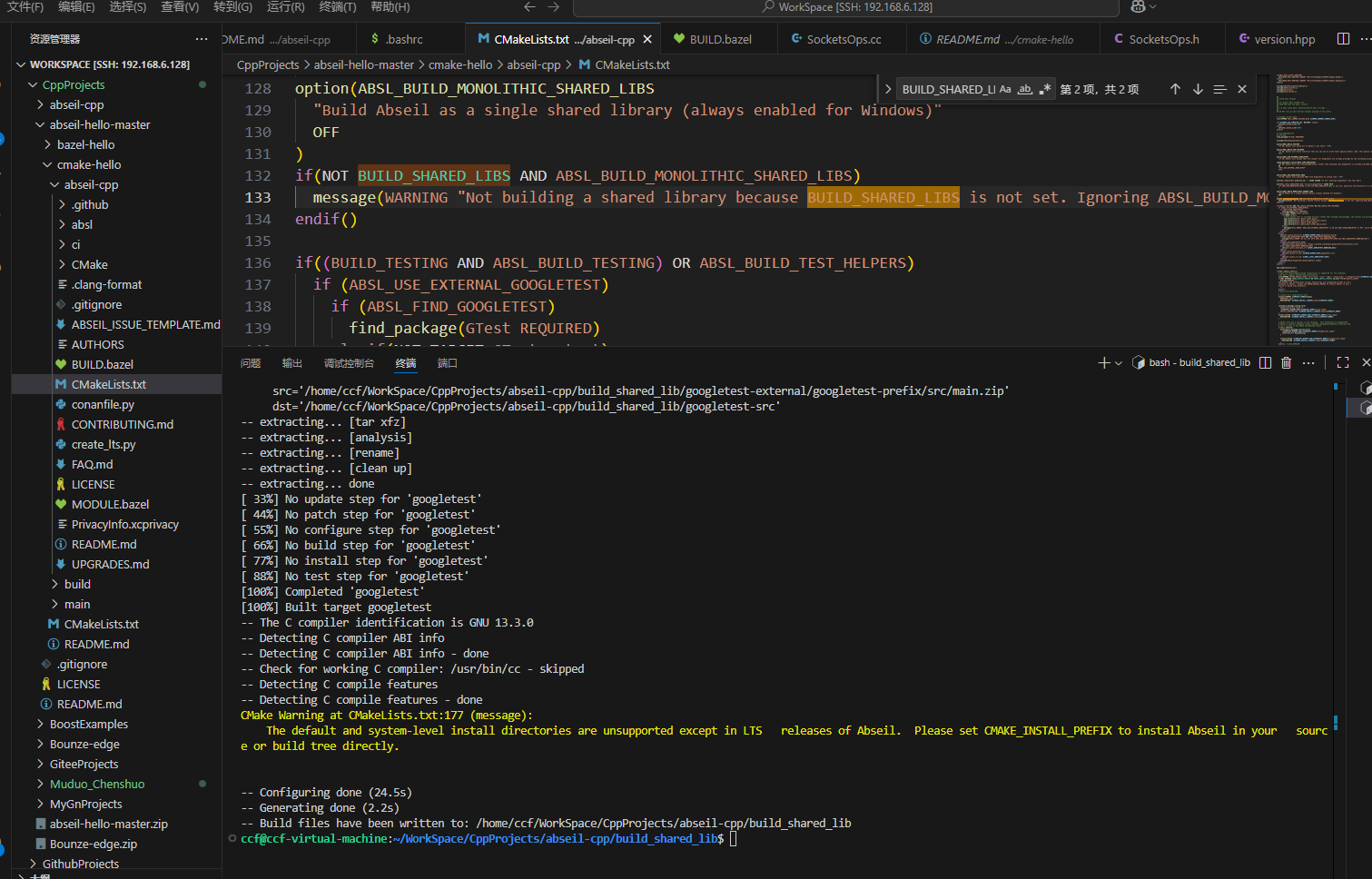Maximize the terminal panel size

pyautogui.click(x=1343, y=362)
